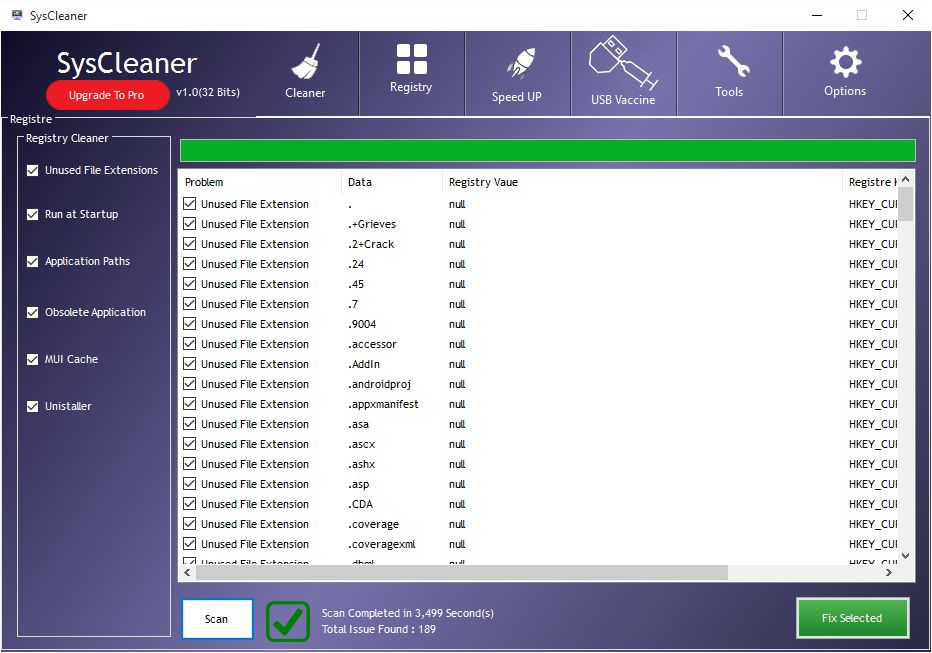
Task: Click the Cleaner tab label
Action: point(305,93)
